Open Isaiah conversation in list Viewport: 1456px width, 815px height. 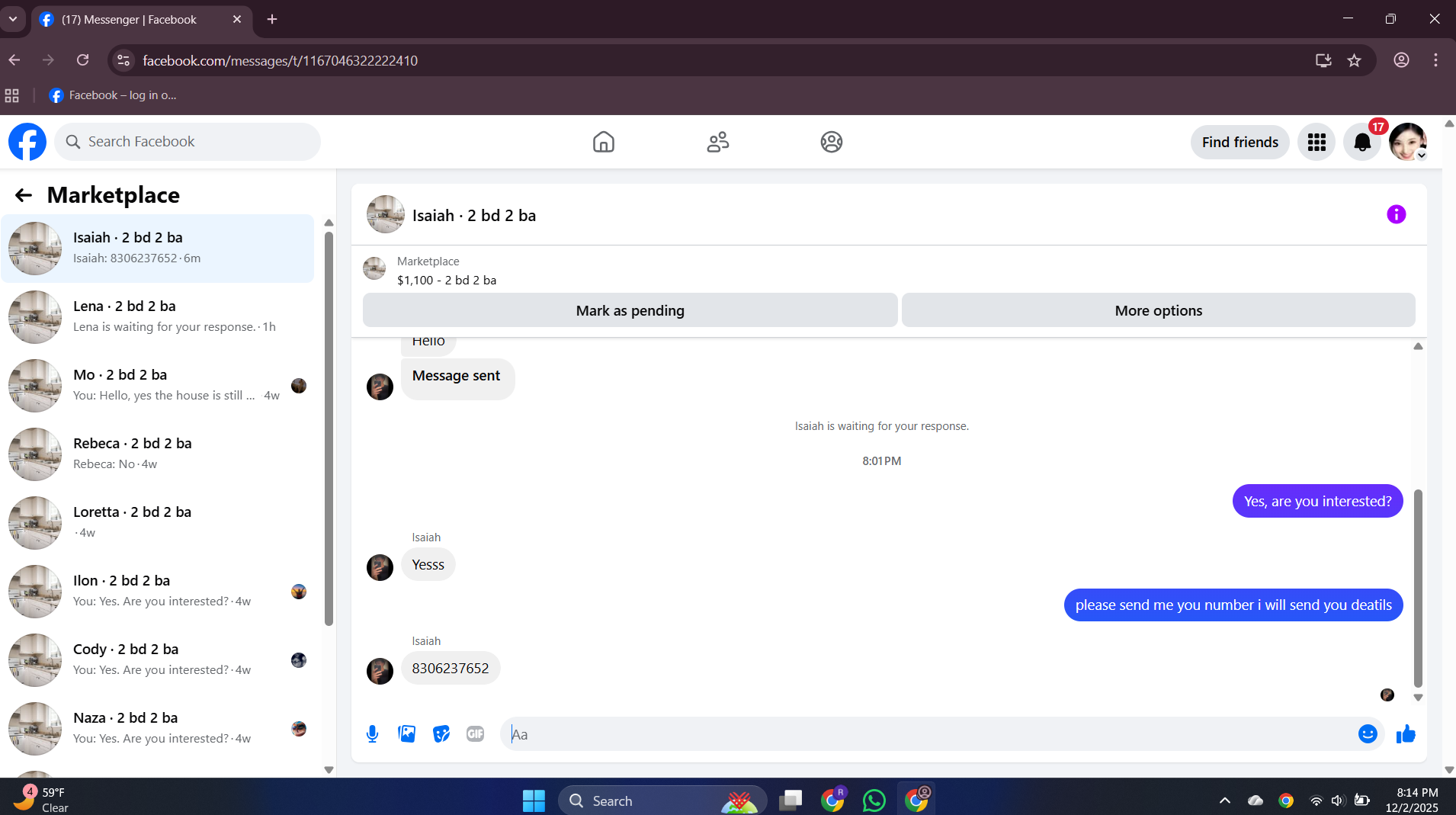(x=158, y=249)
